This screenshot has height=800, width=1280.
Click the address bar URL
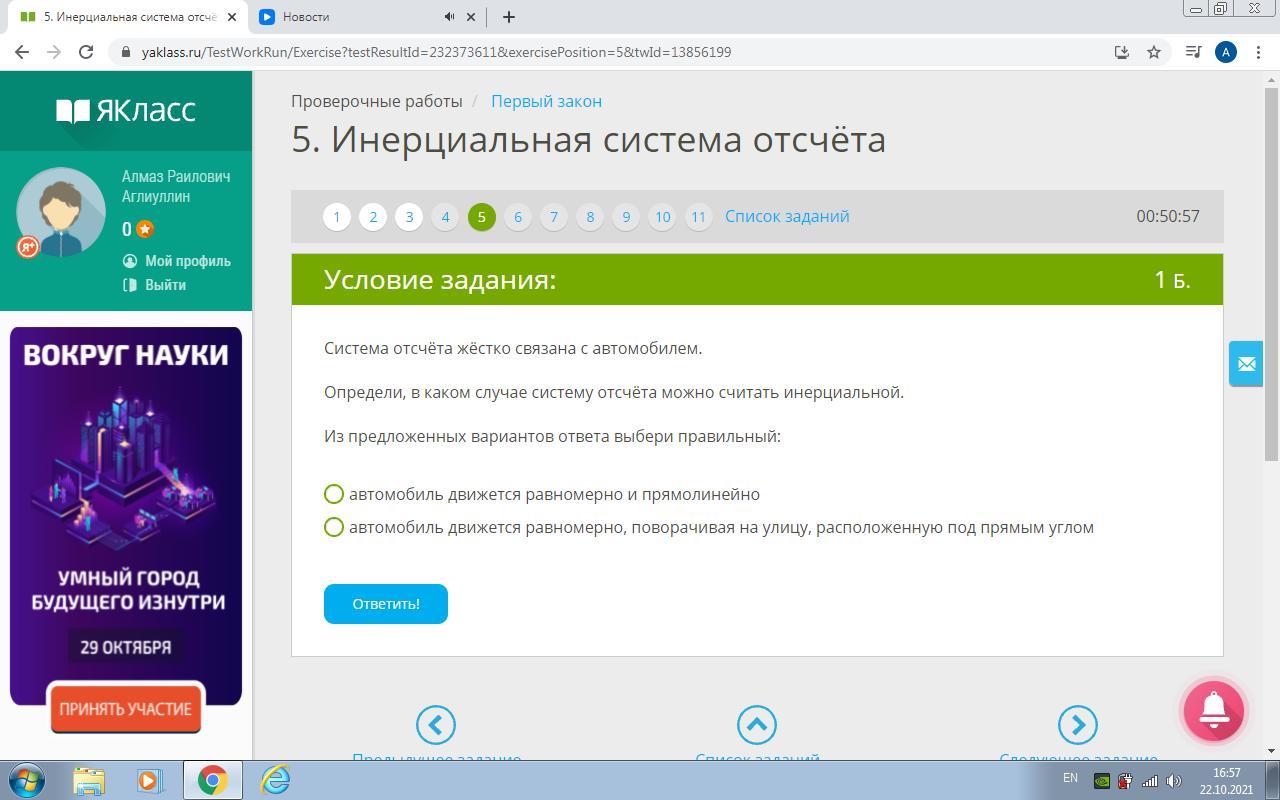436,52
